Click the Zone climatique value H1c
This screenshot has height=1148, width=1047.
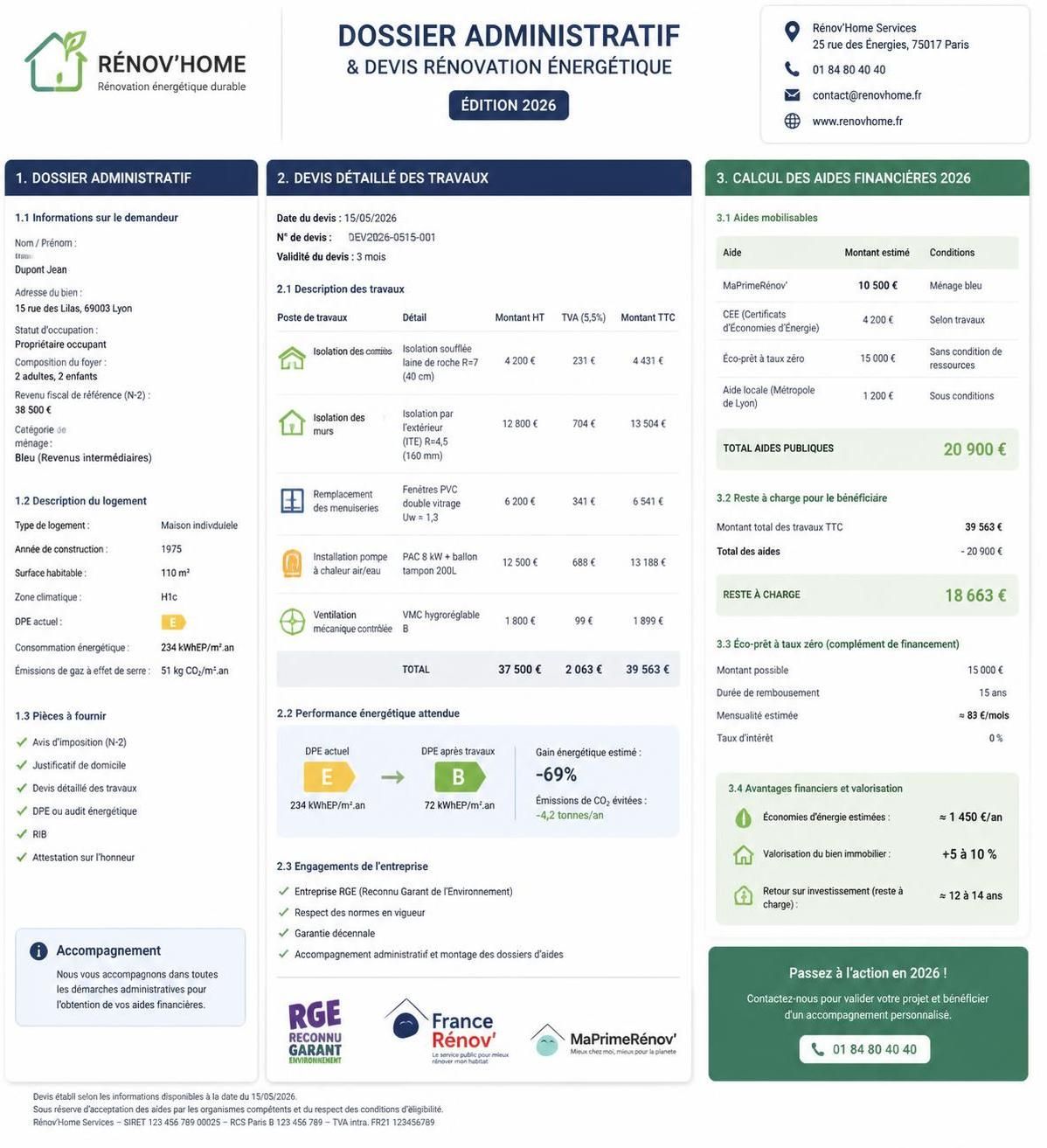point(169,597)
